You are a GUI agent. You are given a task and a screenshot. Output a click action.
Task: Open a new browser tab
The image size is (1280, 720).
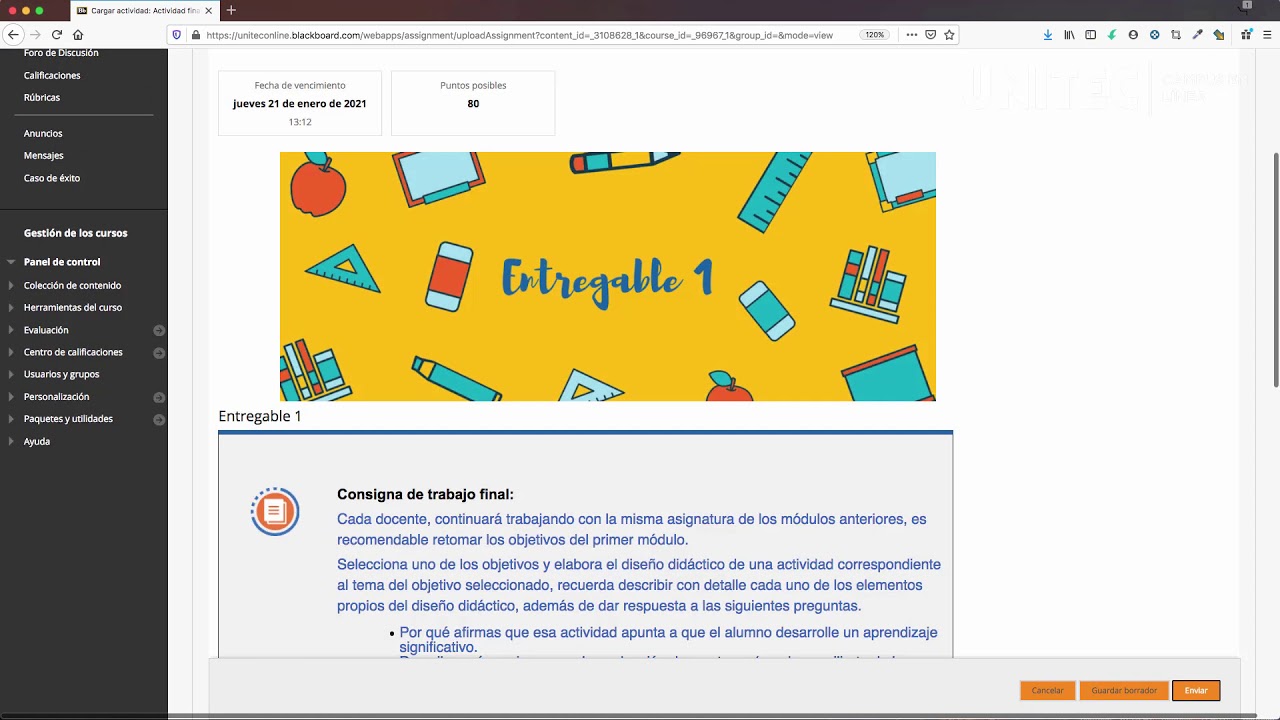tap(231, 10)
